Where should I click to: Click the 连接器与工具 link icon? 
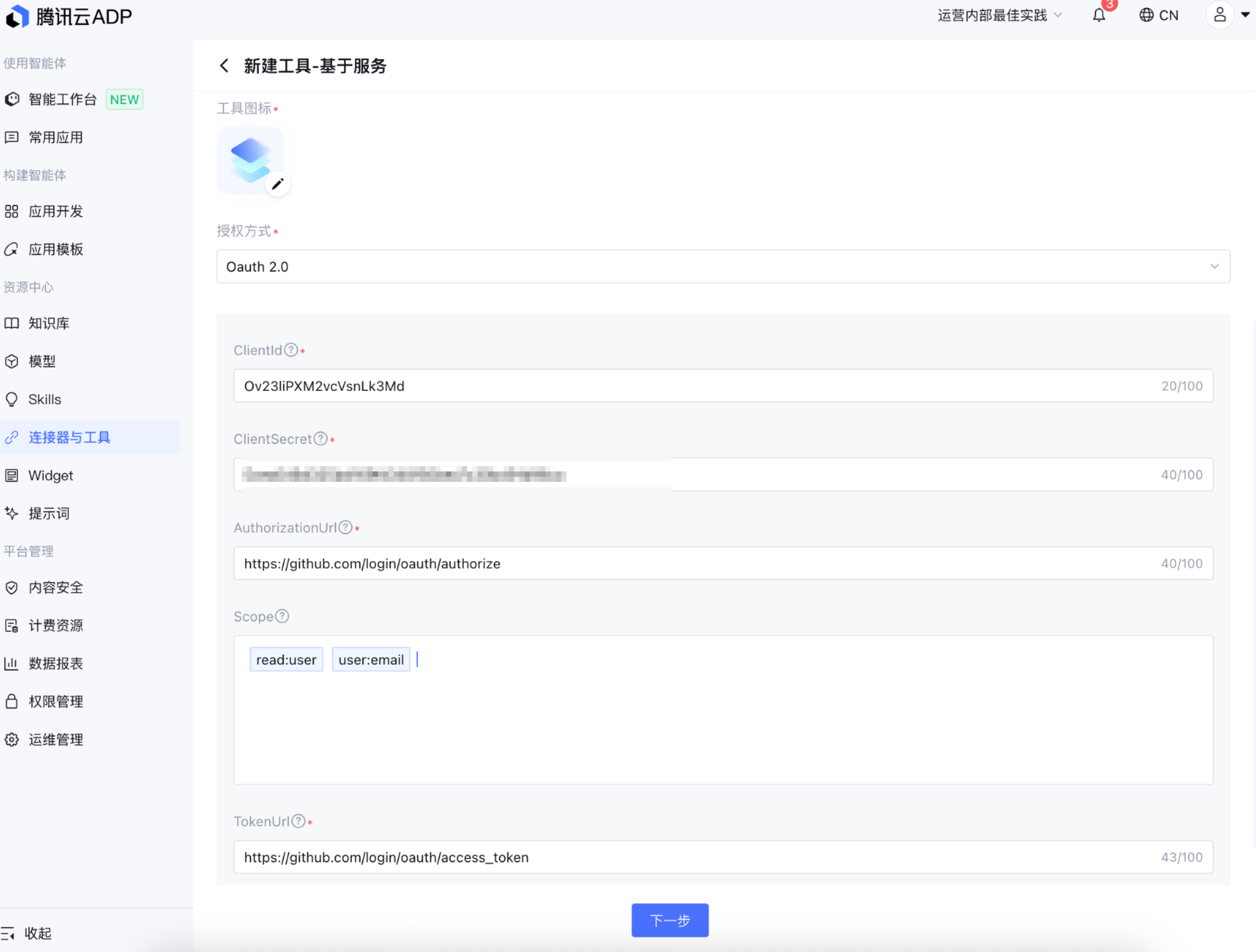click(12, 437)
